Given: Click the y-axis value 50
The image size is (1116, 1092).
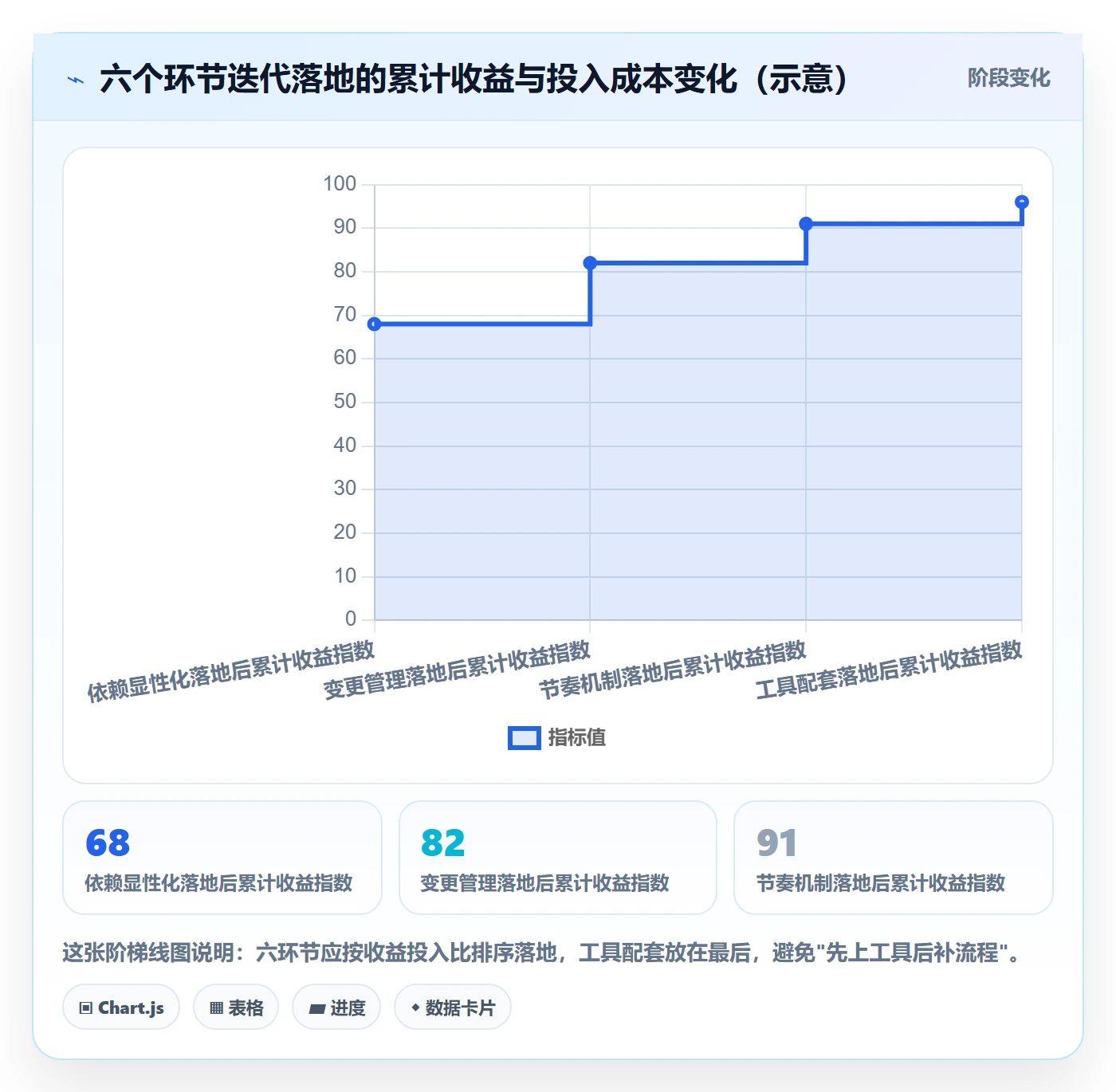Looking at the screenshot, I should click(345, 402).
